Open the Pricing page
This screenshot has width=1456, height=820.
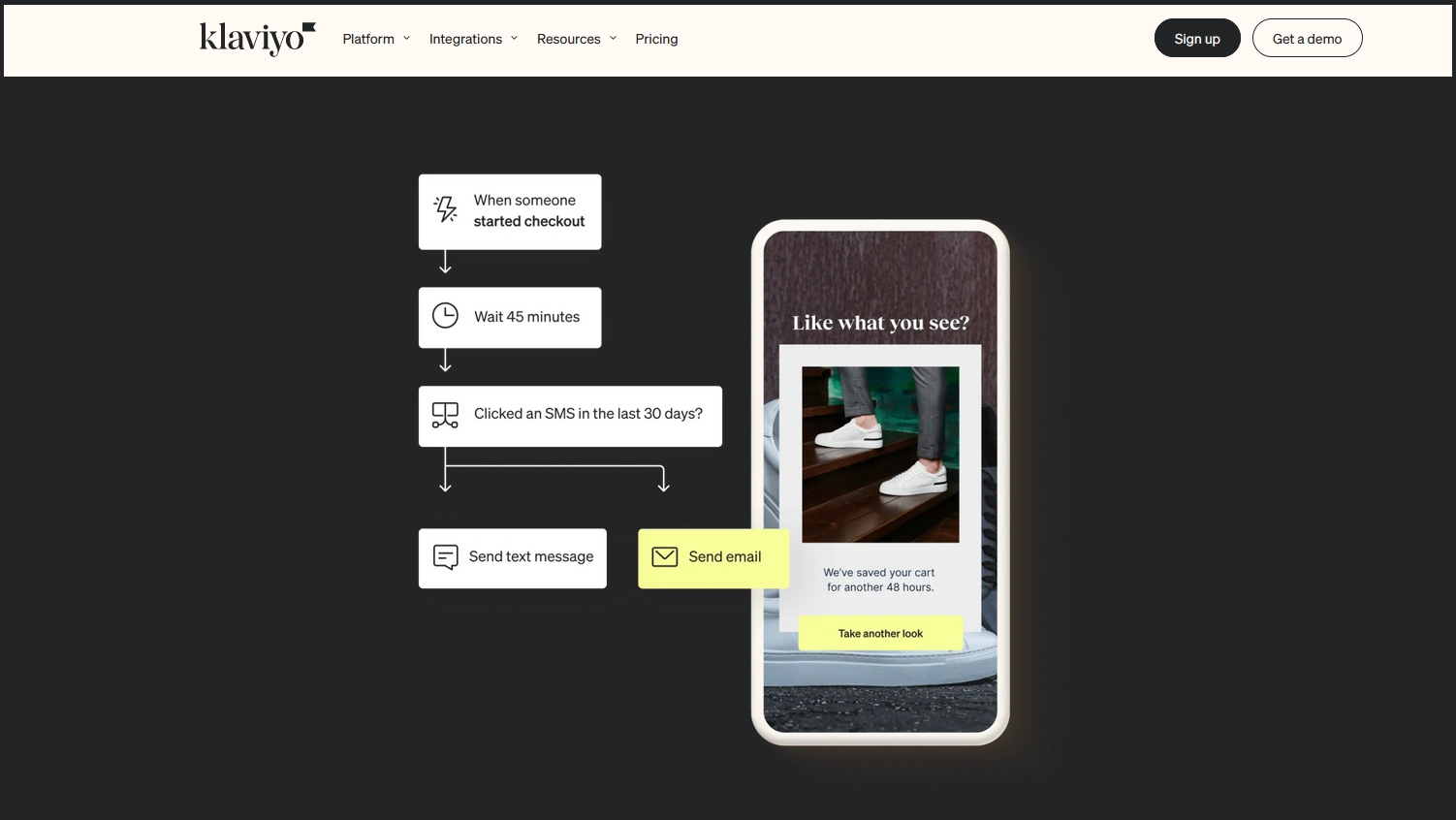pyautogui.click(x=656, y=39)
